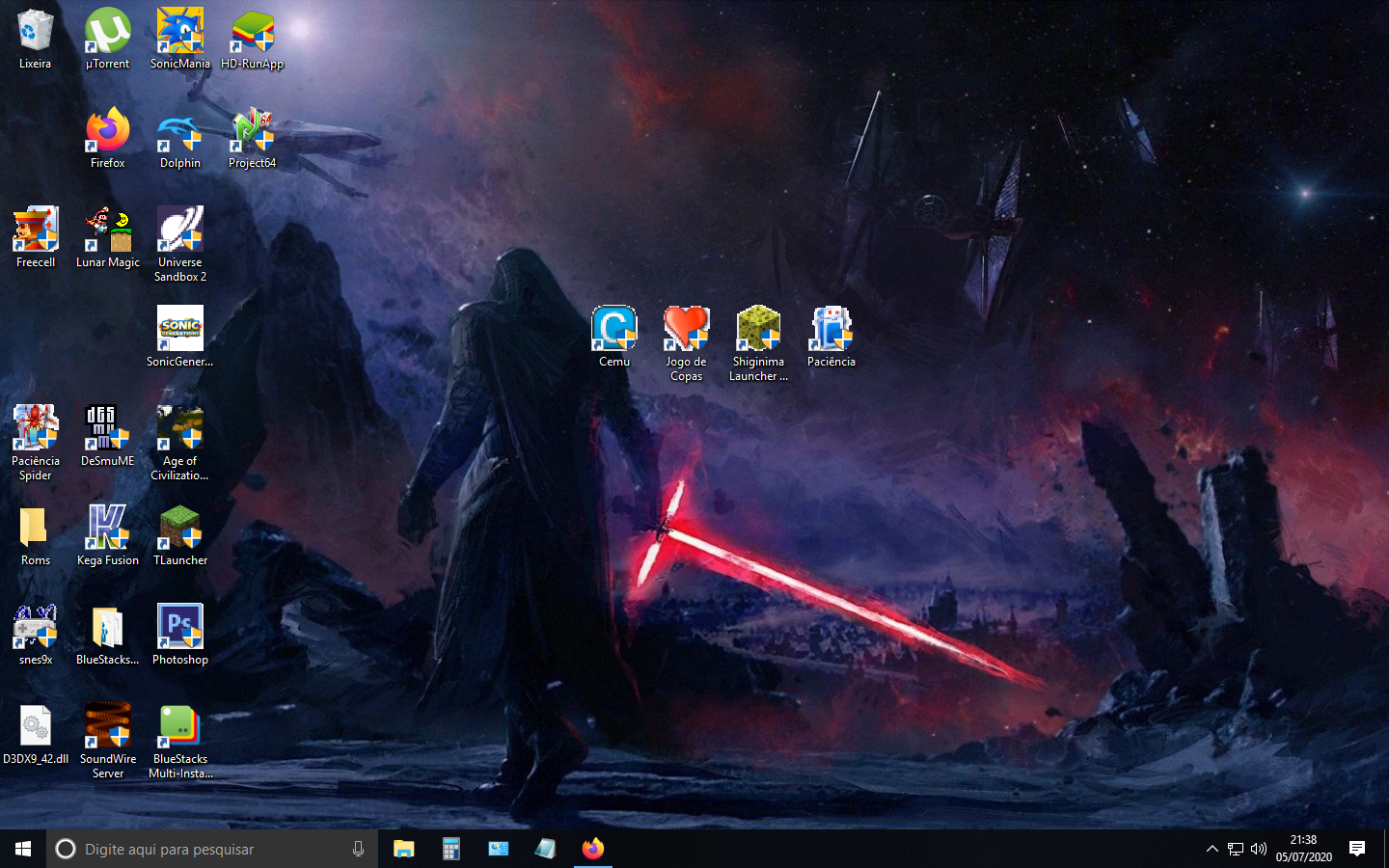
Task: Expand the hidden system tray icons
Action: click(x=1212, y=849)
